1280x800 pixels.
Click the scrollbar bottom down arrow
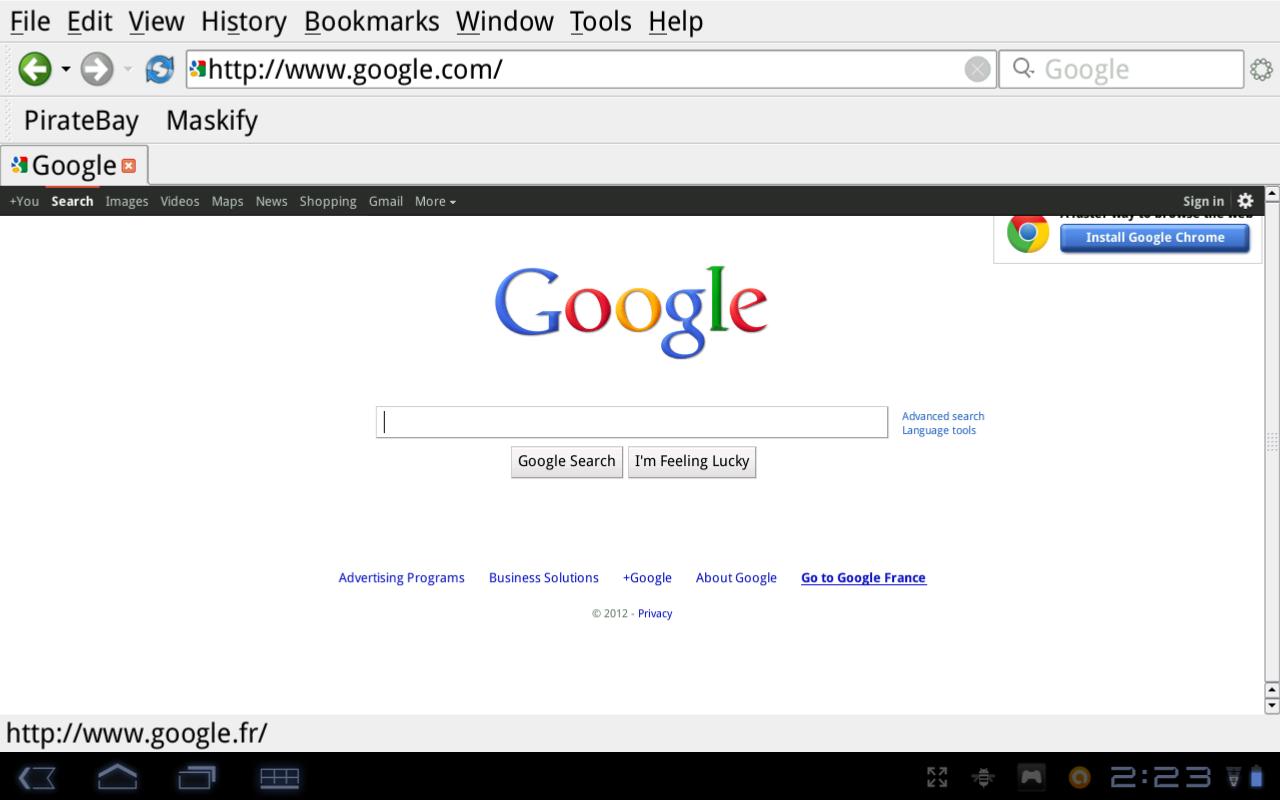(1272, 706)
